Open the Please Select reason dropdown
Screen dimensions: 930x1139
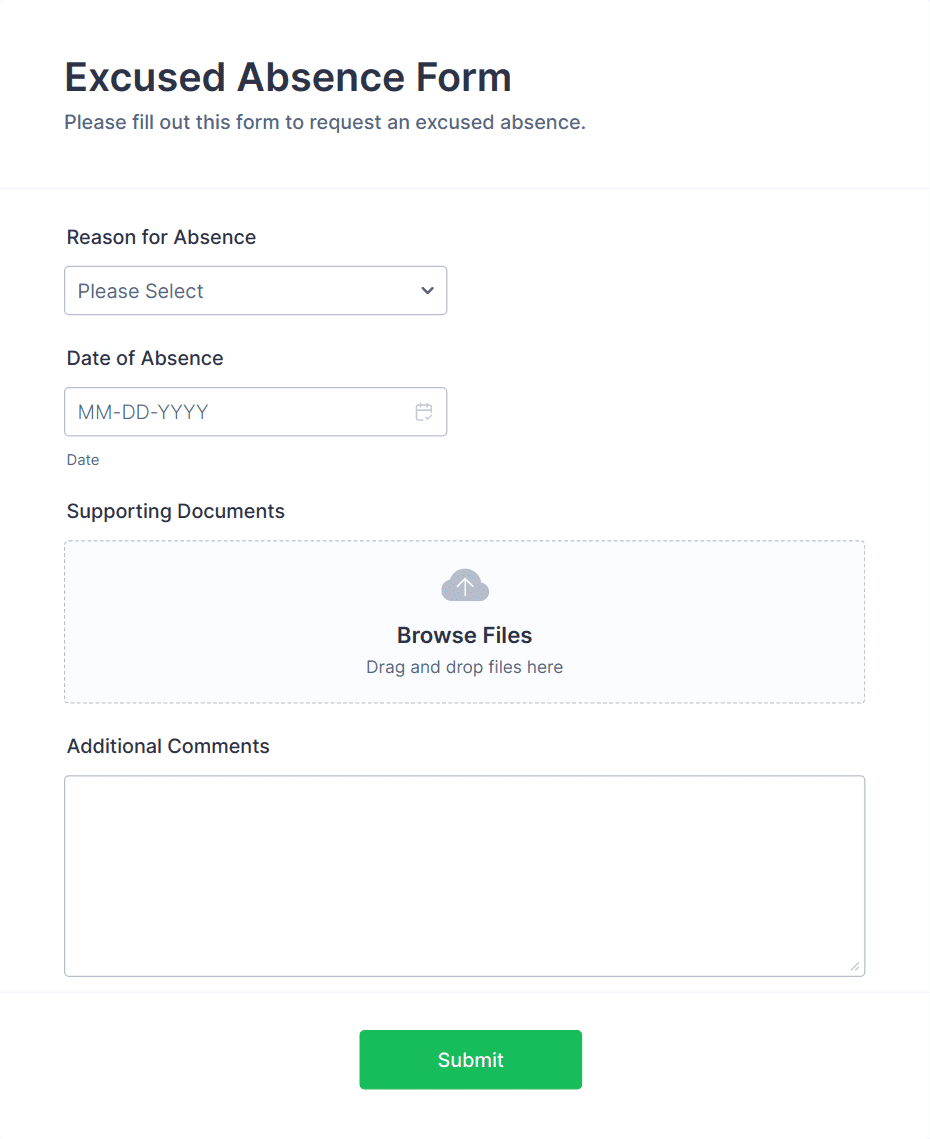[x=240, y=291]
